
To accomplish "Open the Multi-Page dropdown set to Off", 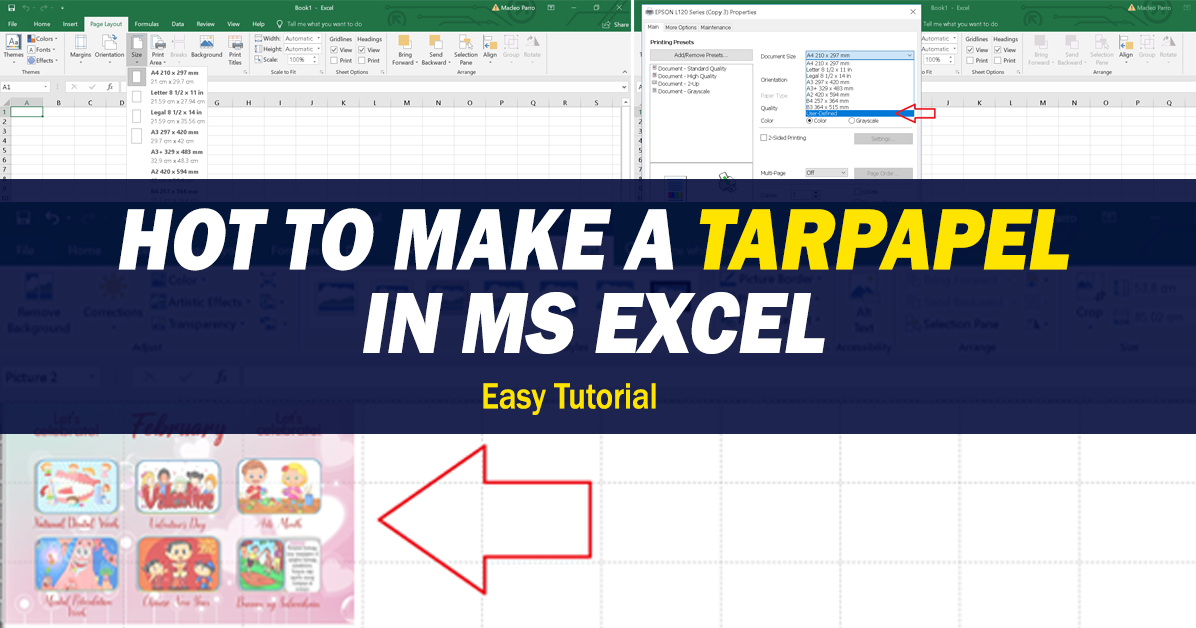I will click(x=826, y=173).
